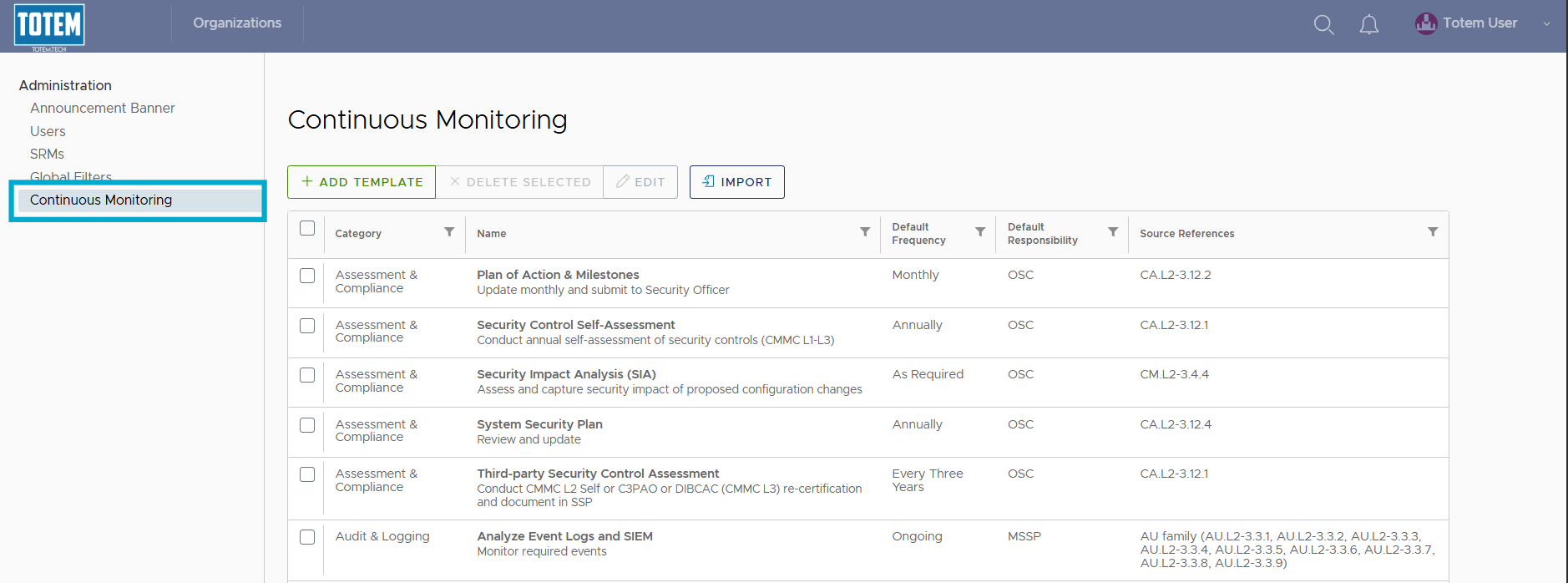
Task: Click the CA.L2-3.12.2 source reference
Action: coord(1176,275)
